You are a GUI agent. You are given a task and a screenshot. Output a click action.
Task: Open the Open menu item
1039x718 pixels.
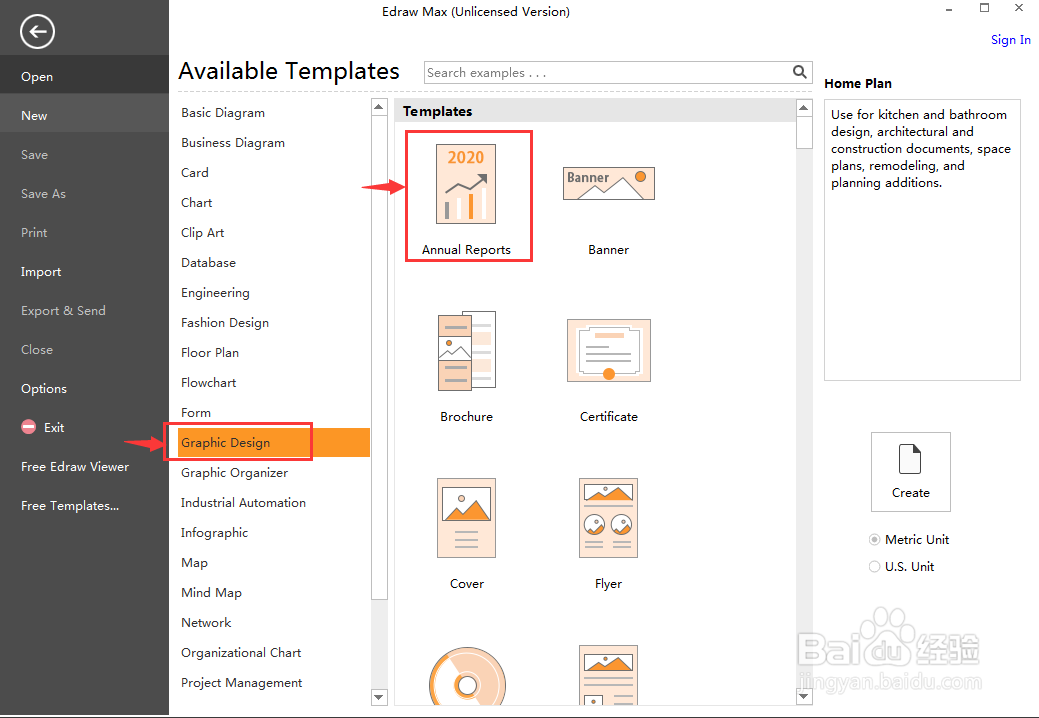coord(84,76)
